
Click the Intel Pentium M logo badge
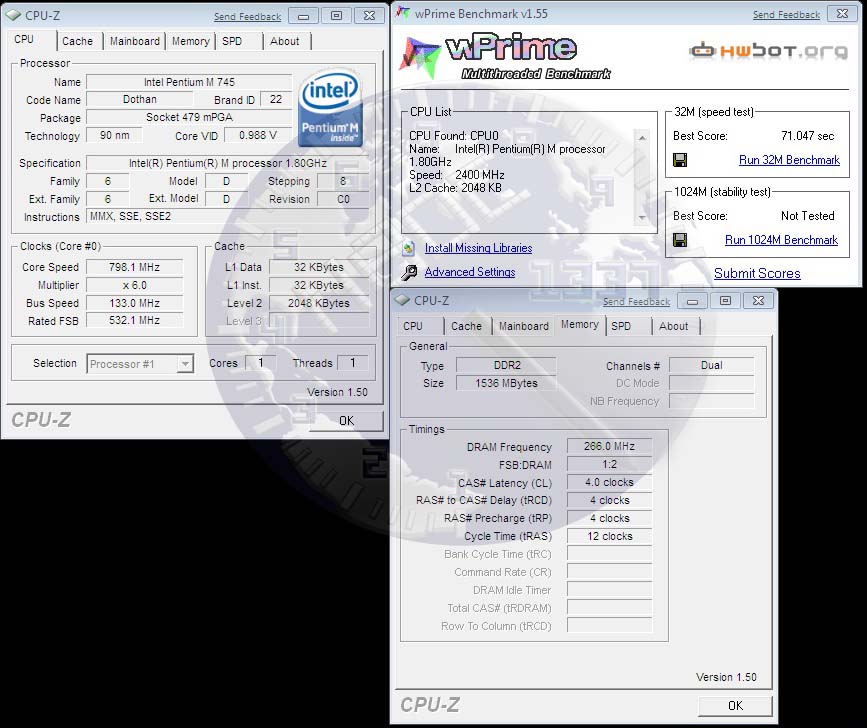pyautogui.click(x=330, y=108)
